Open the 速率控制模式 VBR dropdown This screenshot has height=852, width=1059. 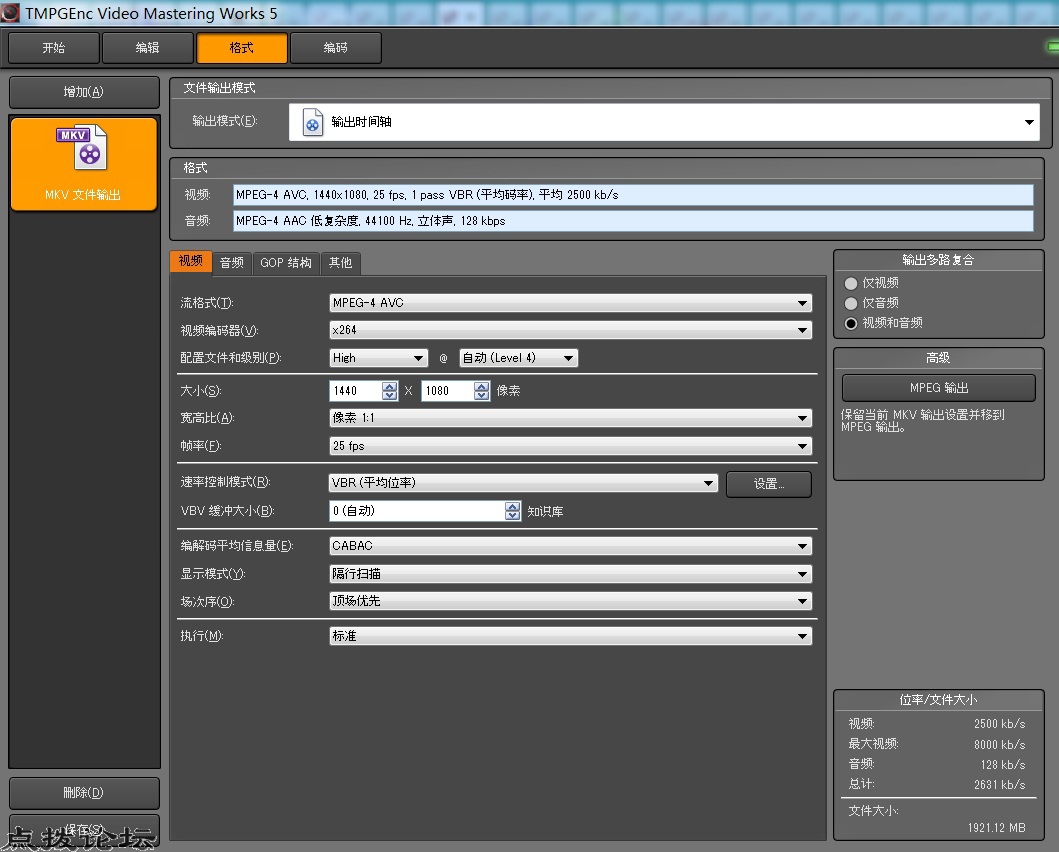(523, 483)
